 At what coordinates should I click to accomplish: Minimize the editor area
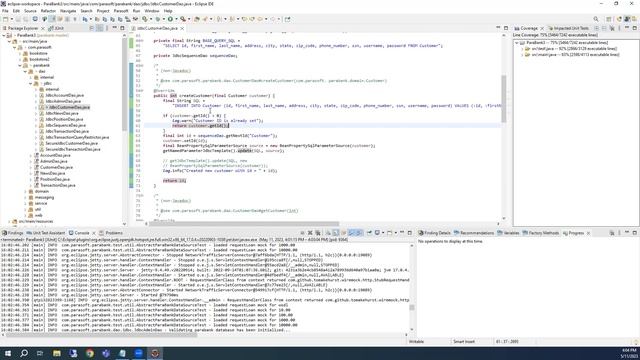coord(498,28)
